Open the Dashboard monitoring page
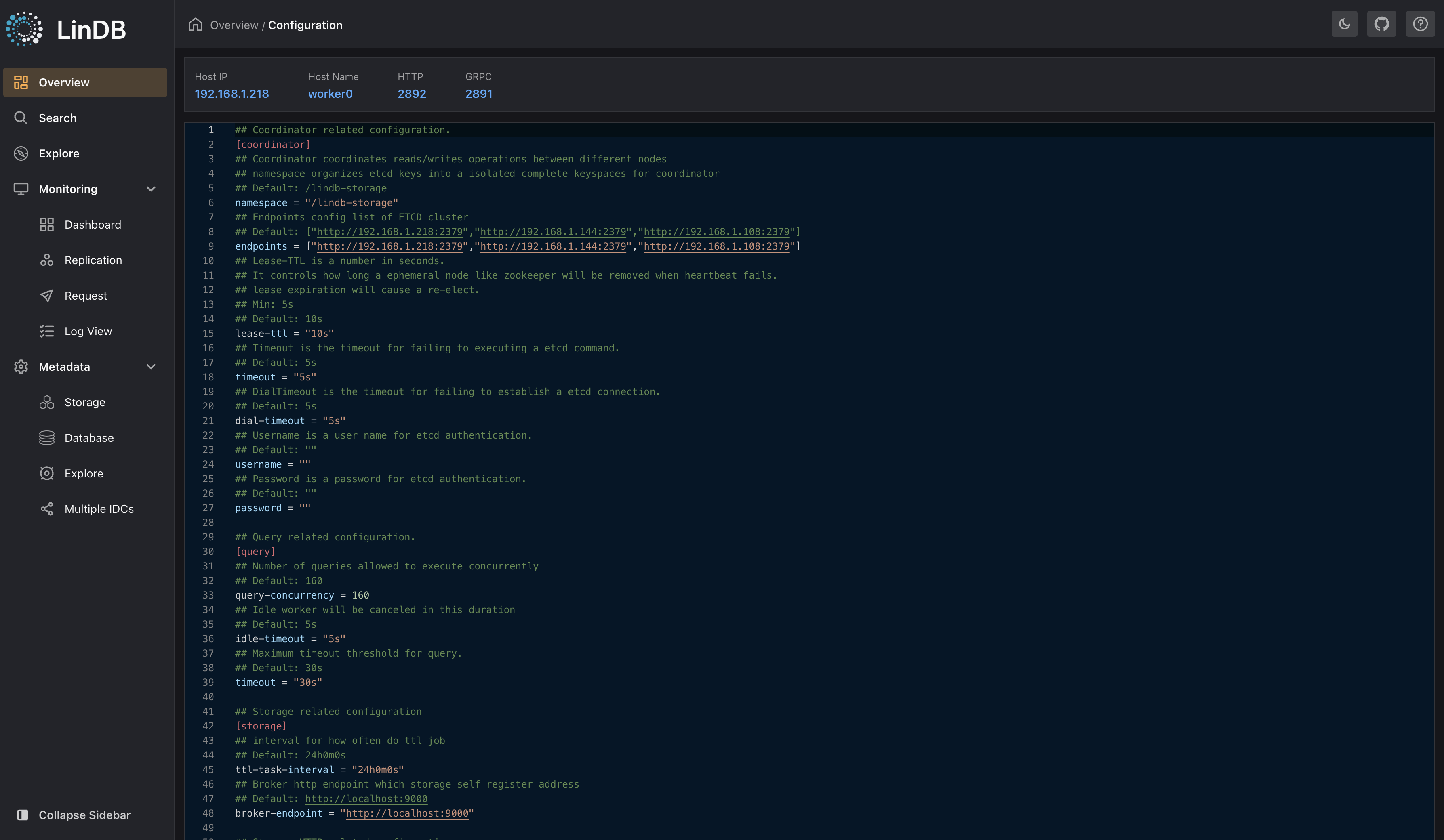The width and height of the screenshot is (1444, 840). tap(93, 225)
